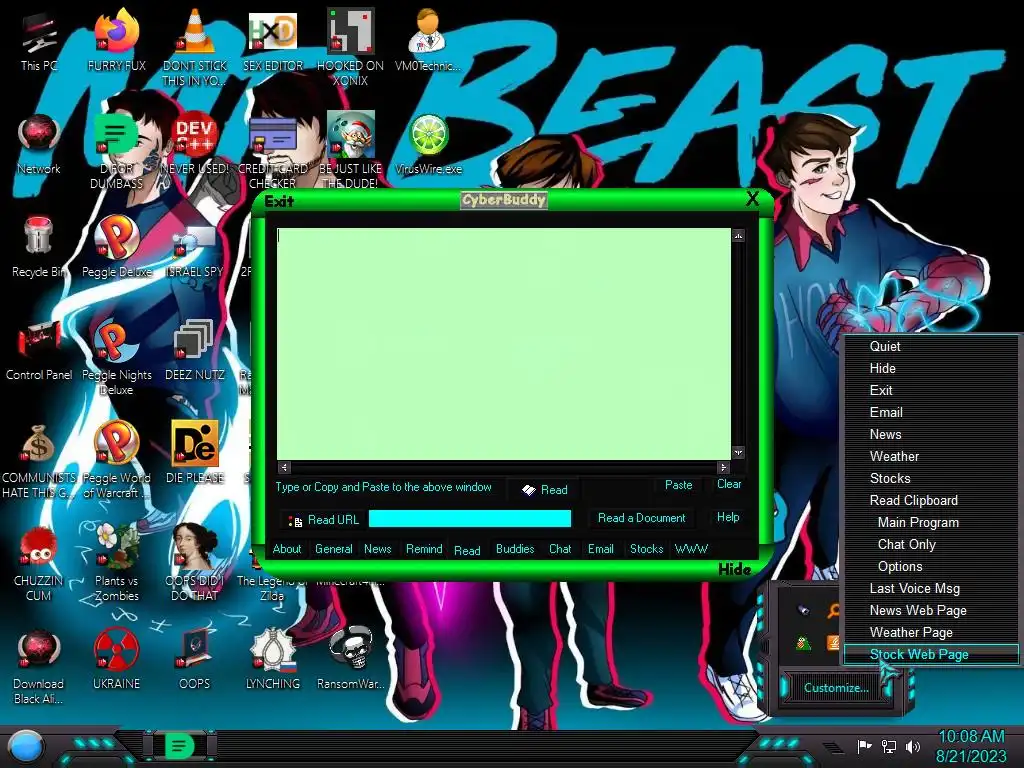Switch to CyberBuddy About tab
1024x768 pixels.
point(287,549)
